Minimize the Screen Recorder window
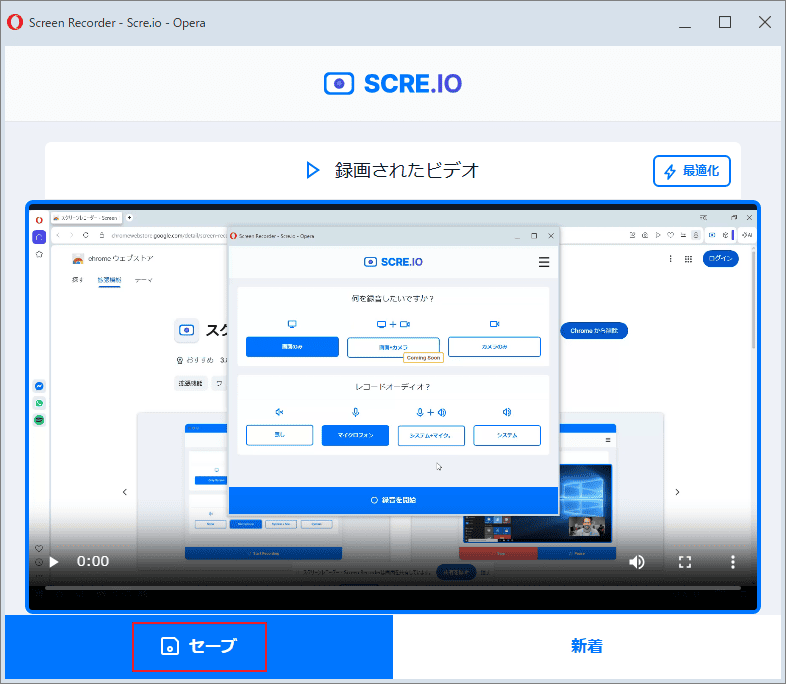Image resolution: width=786 pixels, height=684 pixels. coord(685,23)
